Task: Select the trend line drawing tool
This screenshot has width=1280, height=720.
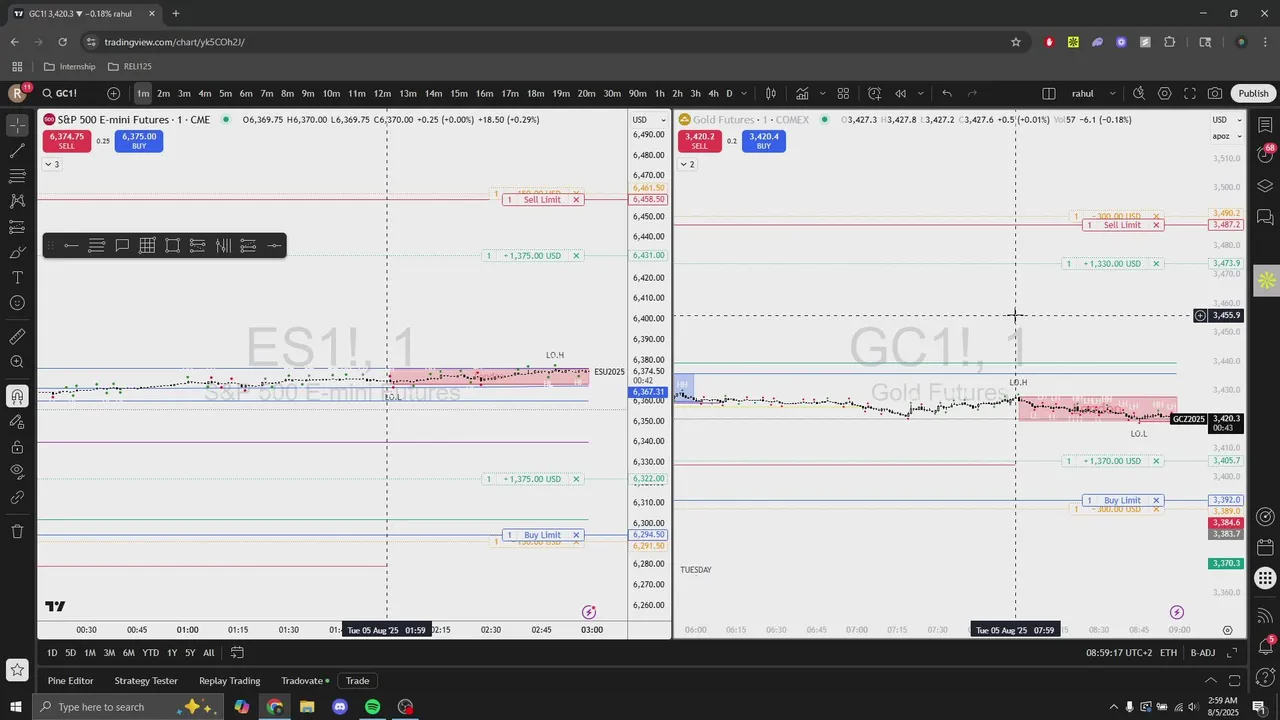Action: click(x=17, y=151)
